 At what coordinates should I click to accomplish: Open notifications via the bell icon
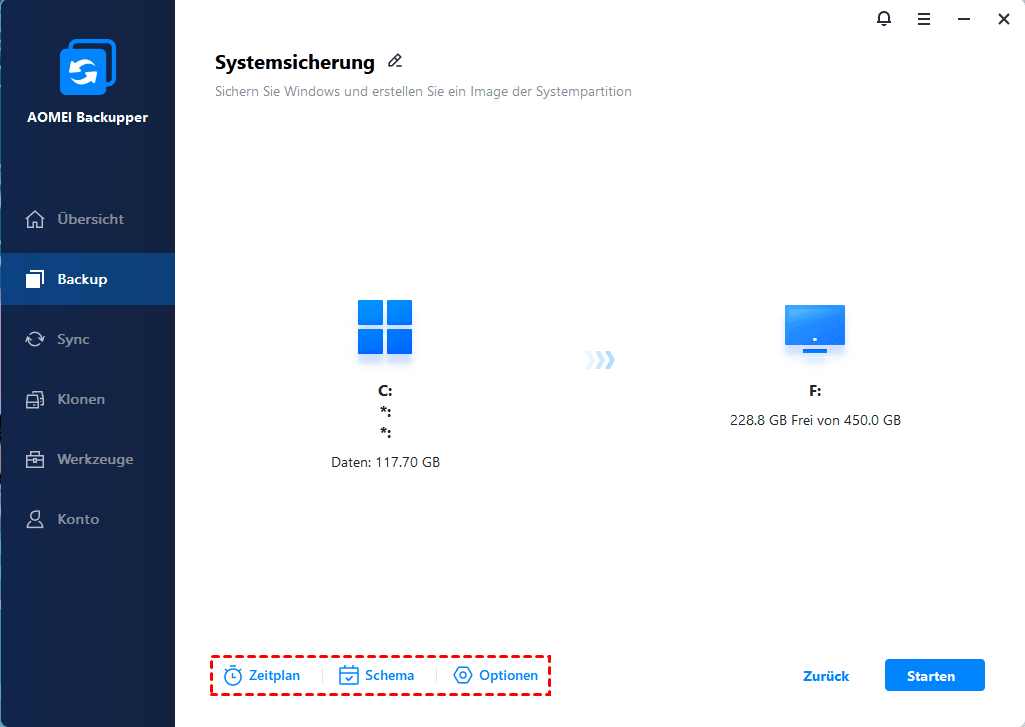884,19
